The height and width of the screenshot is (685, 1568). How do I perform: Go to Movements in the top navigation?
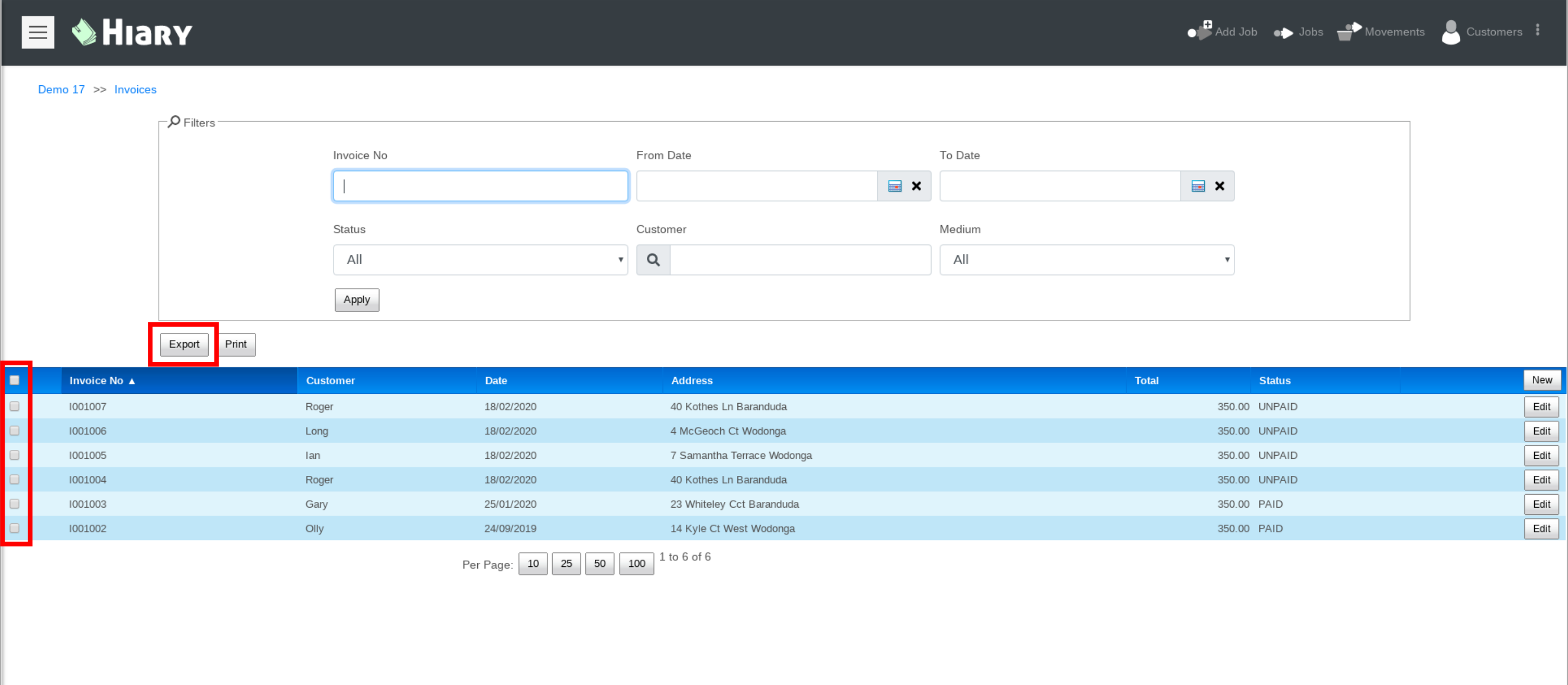(1394, 32)
